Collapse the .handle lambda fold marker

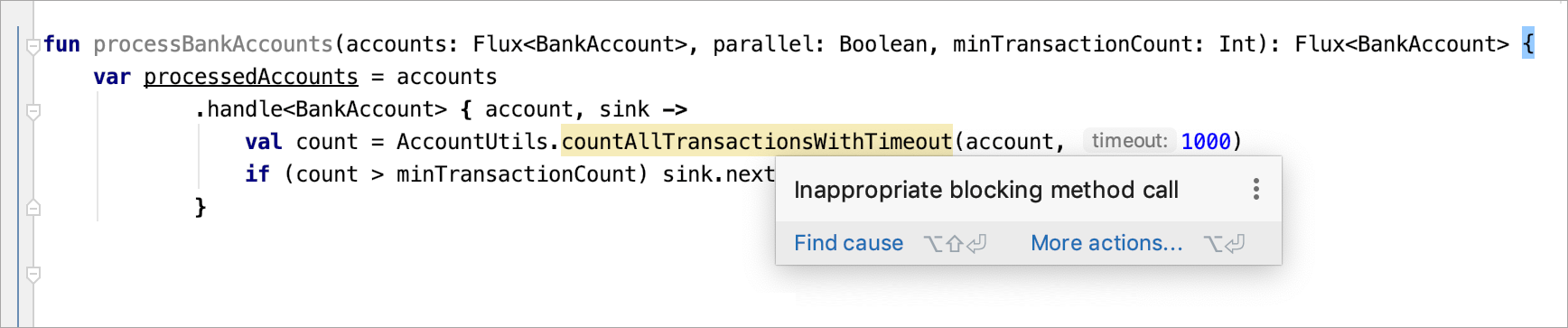tap(33, 112)
